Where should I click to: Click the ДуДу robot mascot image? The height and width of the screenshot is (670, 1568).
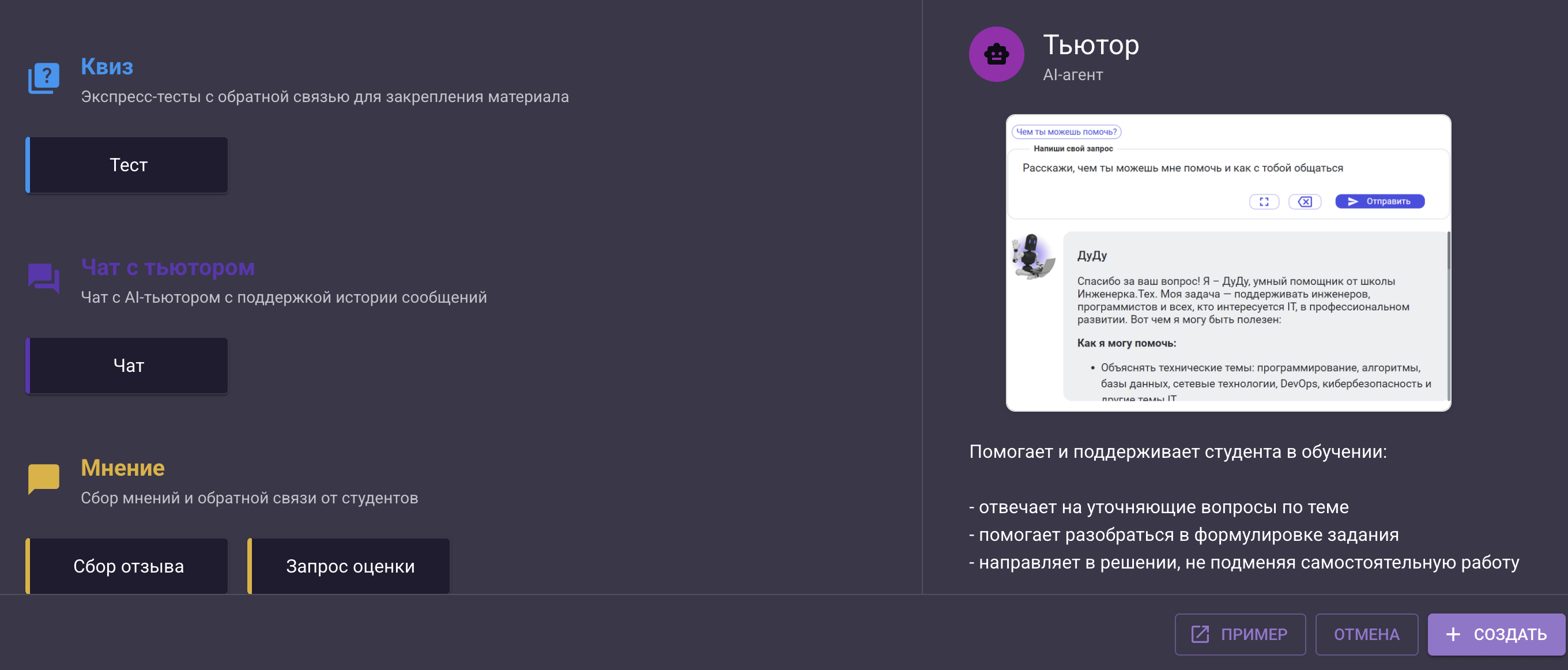[x=1032, y=257]
